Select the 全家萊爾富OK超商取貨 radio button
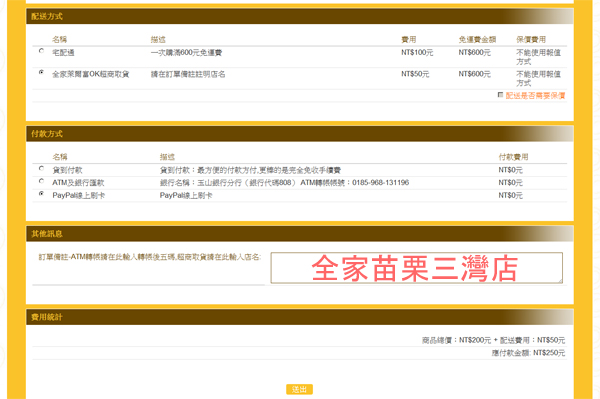Viewport: 600px width, 399px height. (x=41, y=72)
